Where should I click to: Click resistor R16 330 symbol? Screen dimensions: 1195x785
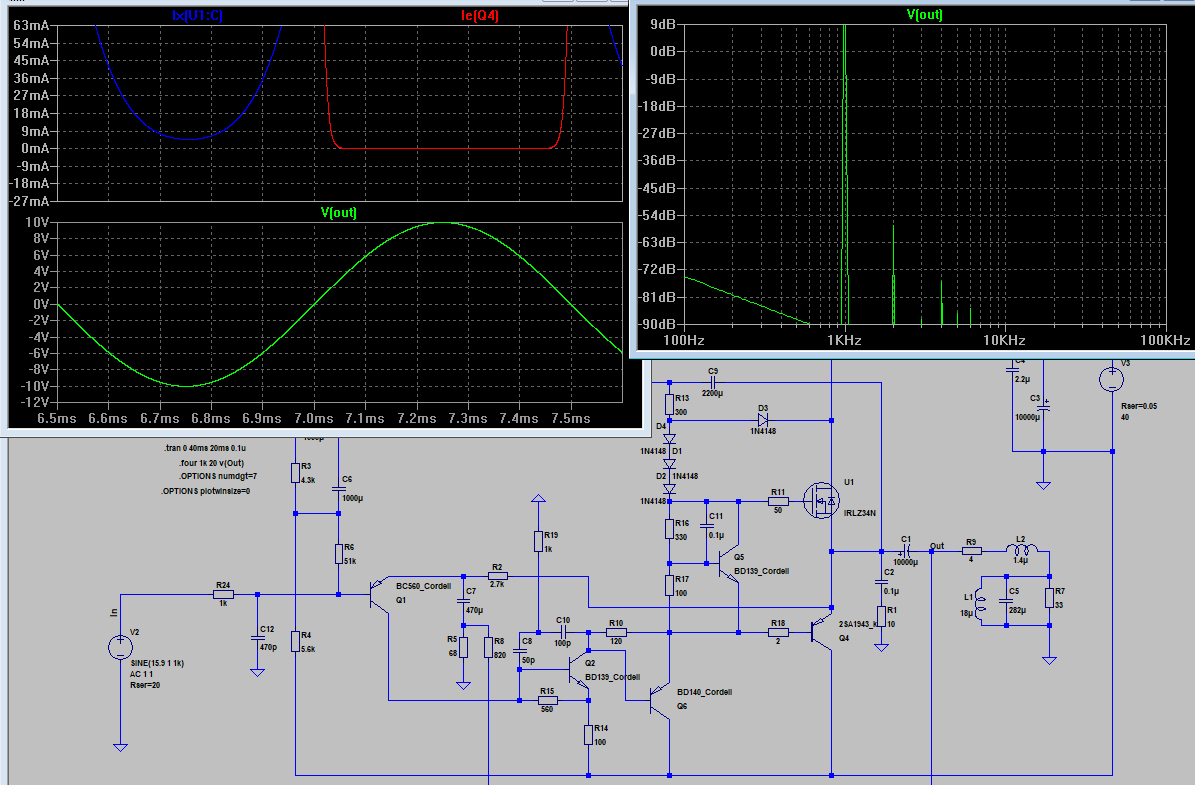(669, 529)
